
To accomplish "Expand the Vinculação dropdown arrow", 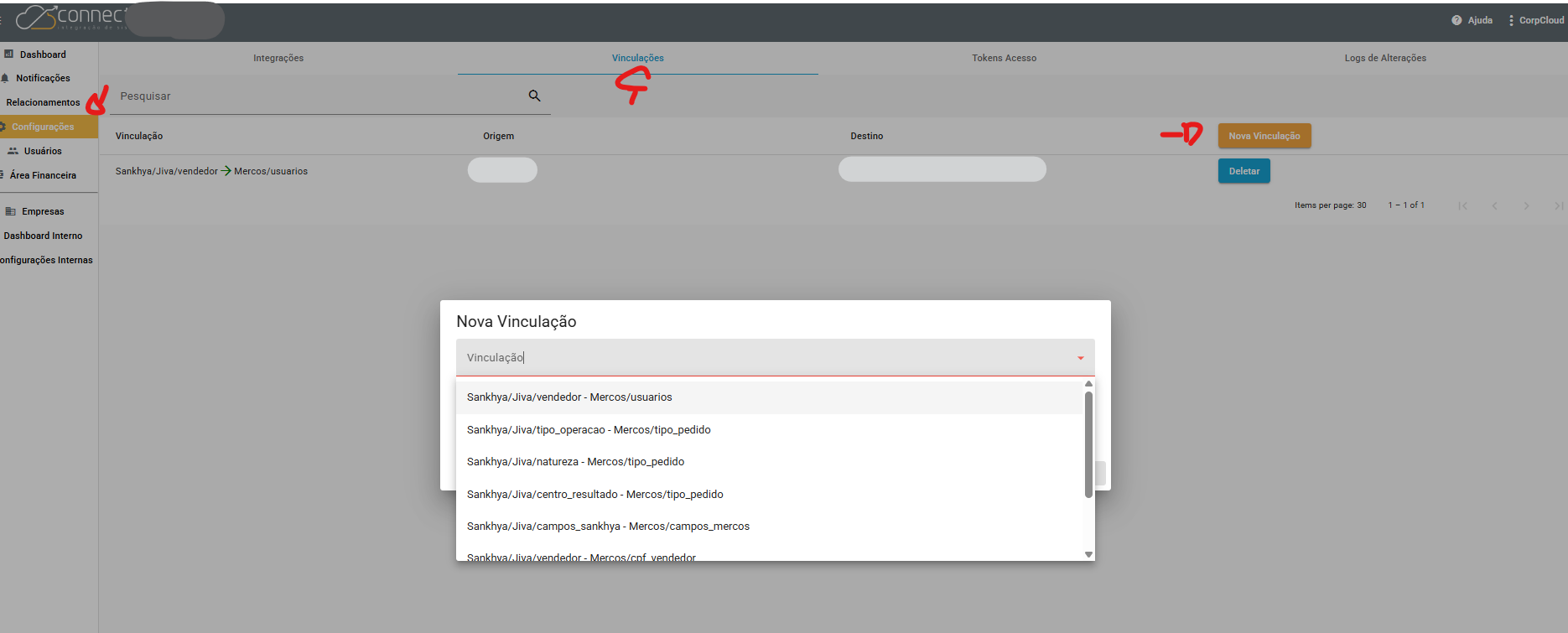I will click(1080, 358).
